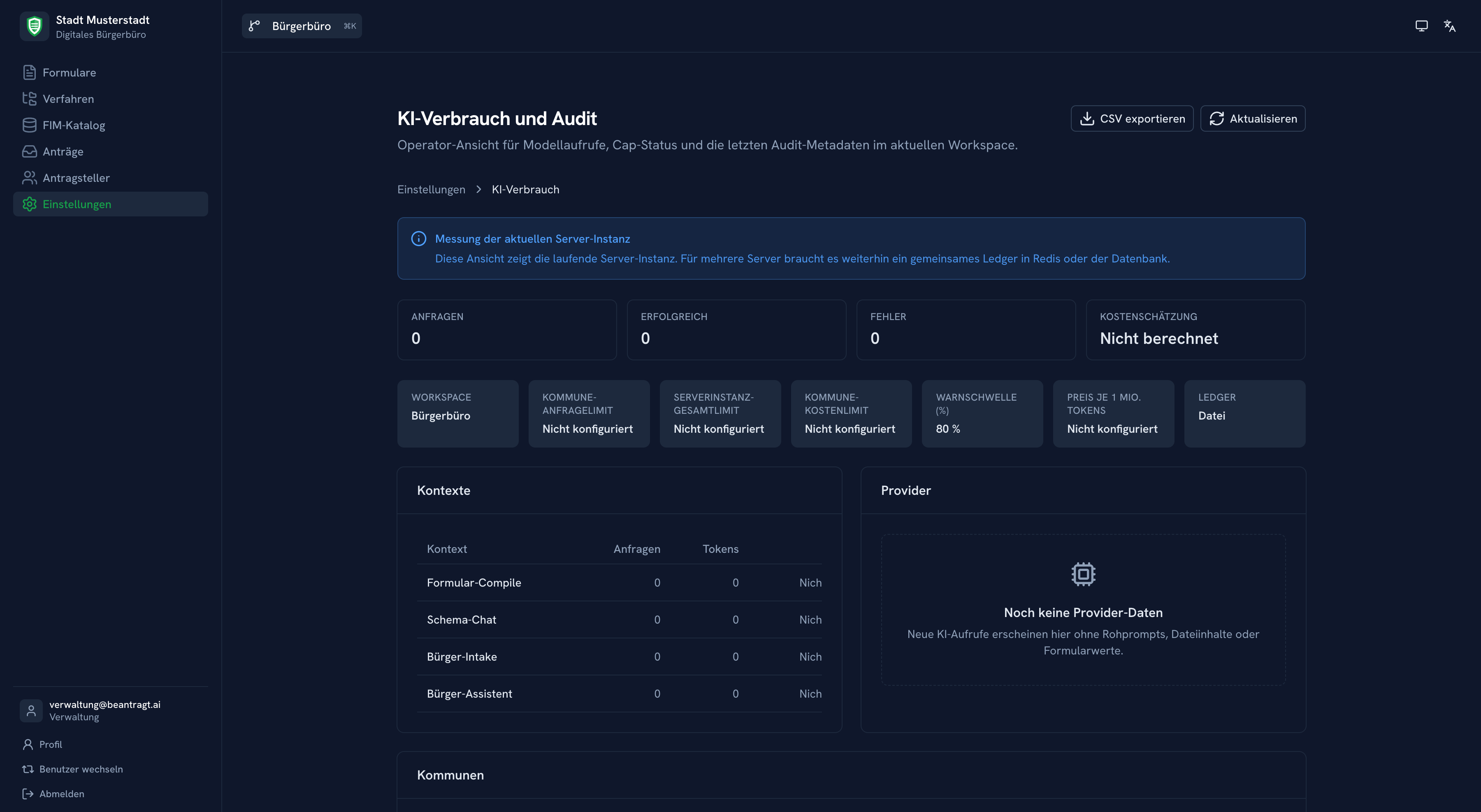Viewport: 1481px width, 812px height.
Task: Click the Kommunen section heading
Action: (450, 775)
